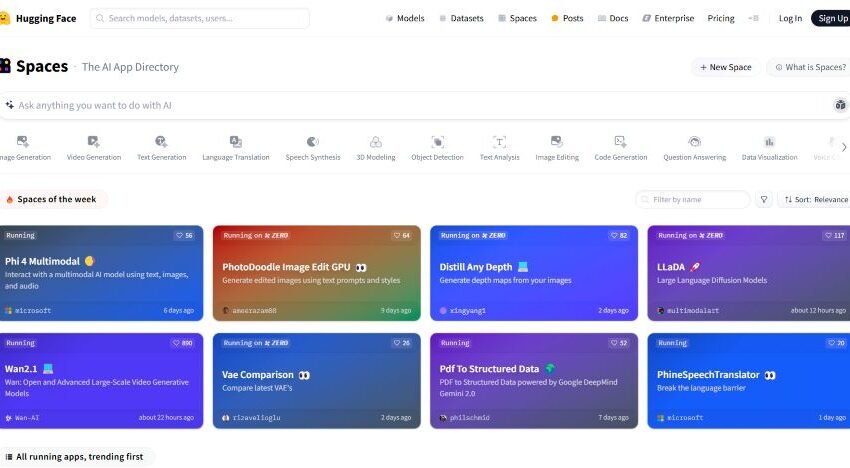Go to the Spaces nav item
The image size is (850, 468).
517,18
